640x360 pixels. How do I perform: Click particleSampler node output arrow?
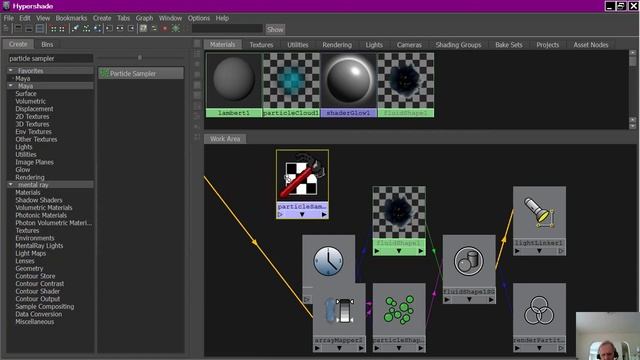tap(324, 215)
